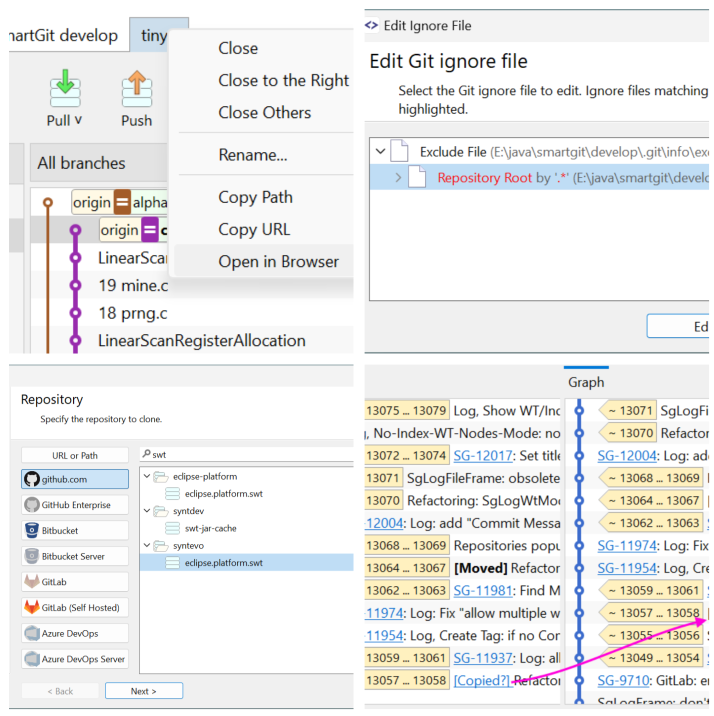The height and width of the screenshot is (716, 714).
Task: Select GitLab provider
Action: [x=75, y=582]
